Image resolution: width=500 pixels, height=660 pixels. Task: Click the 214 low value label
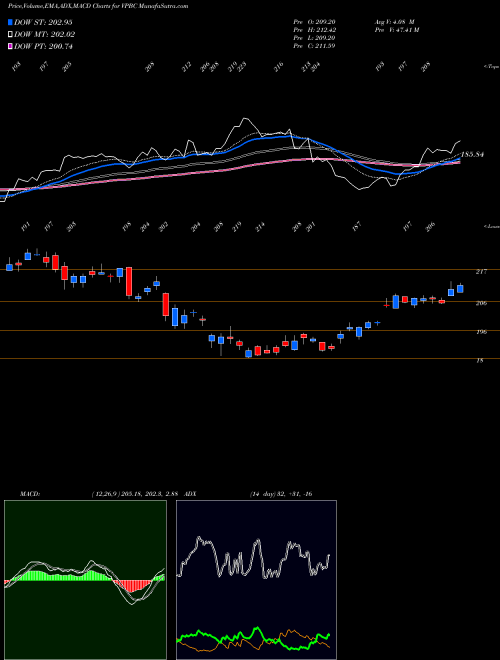pos(260,227)
